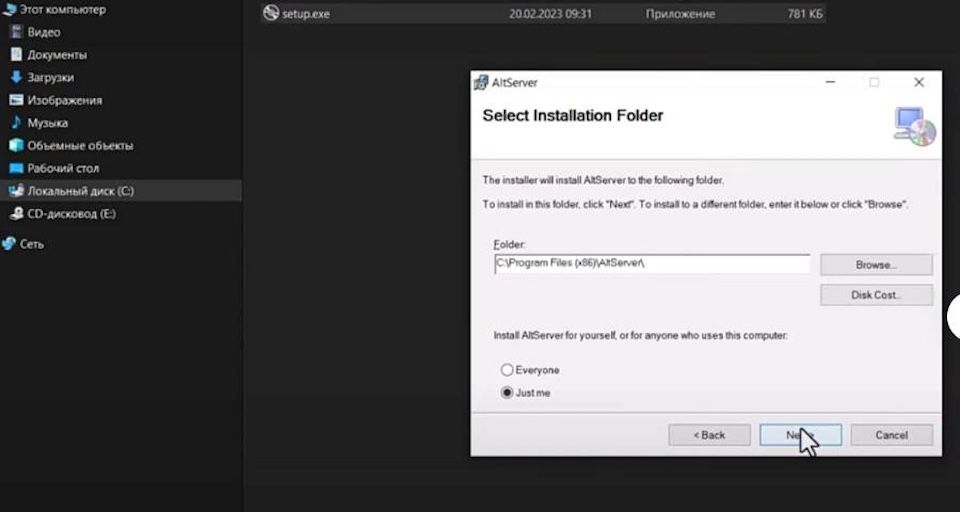Select the Desktop folder icon
960x512 pixels.
(x=16, y=168)
